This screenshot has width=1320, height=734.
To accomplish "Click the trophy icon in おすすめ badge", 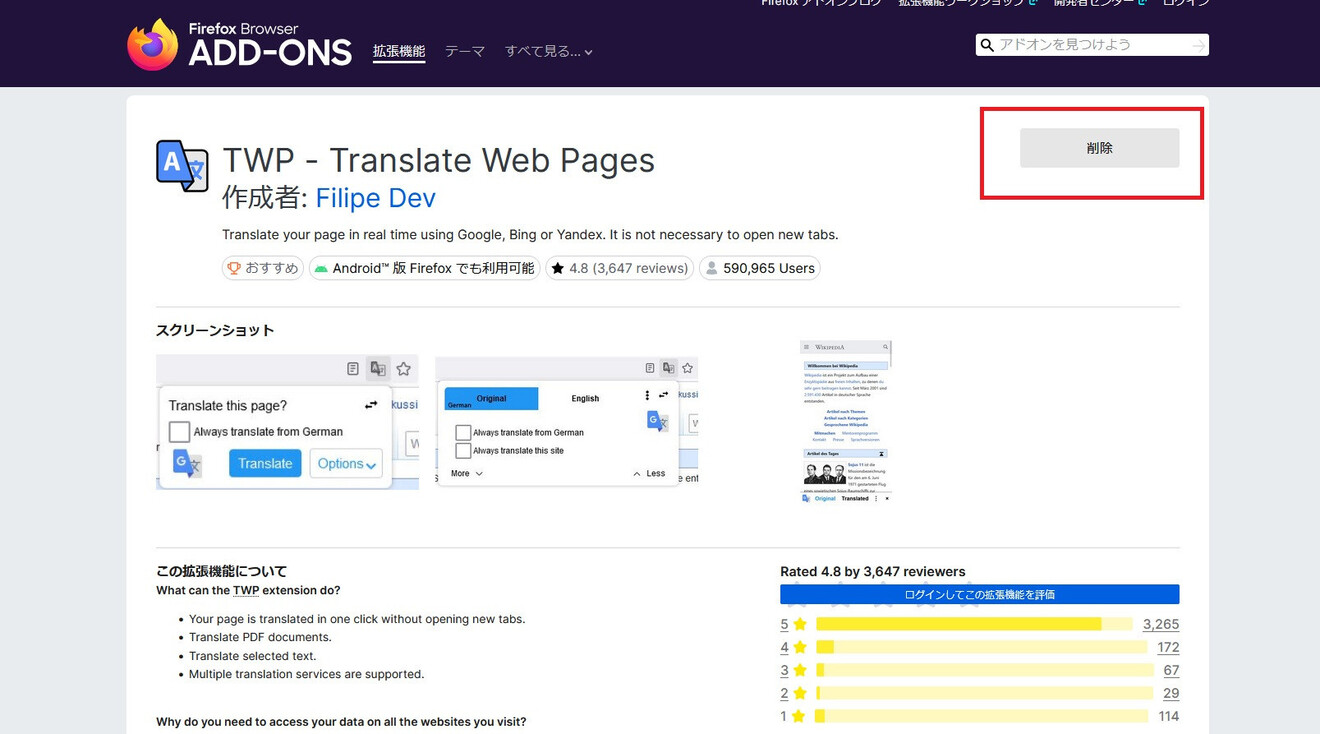I will (x=234, y=268).
